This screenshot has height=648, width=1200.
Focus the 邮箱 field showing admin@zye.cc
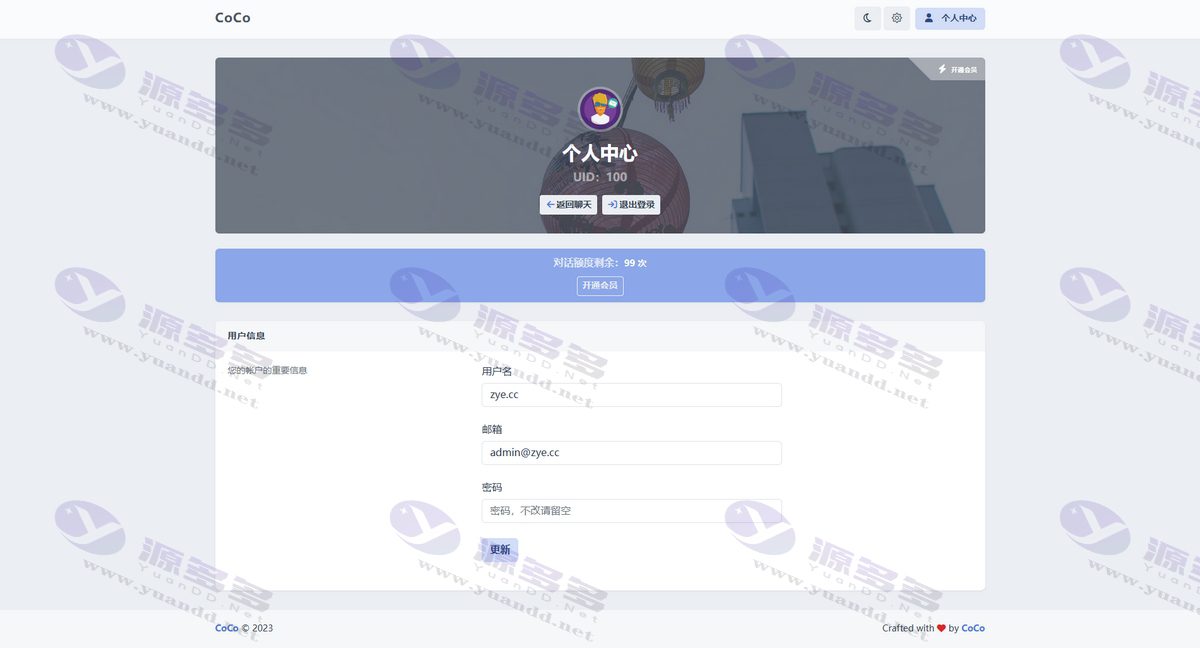[x=631, y=453]
